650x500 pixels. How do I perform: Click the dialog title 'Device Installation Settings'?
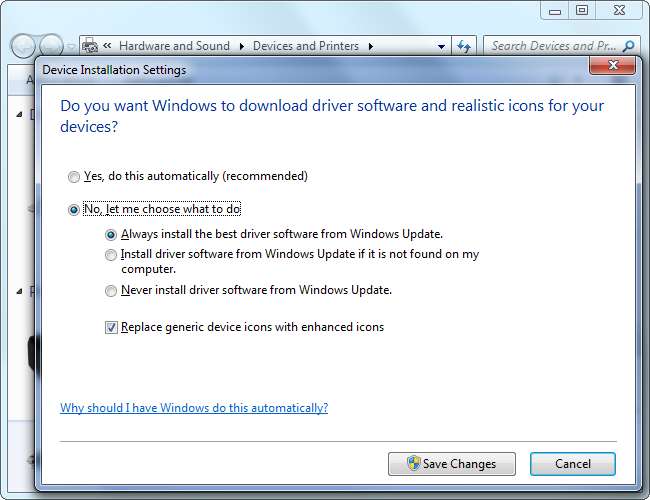click(114, 70)
